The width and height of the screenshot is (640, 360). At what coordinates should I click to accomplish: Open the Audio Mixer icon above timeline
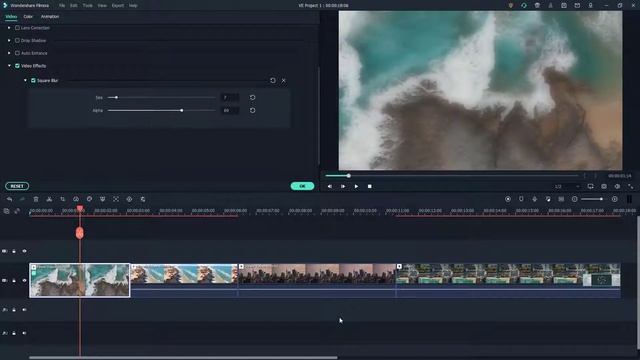(548, 199)
